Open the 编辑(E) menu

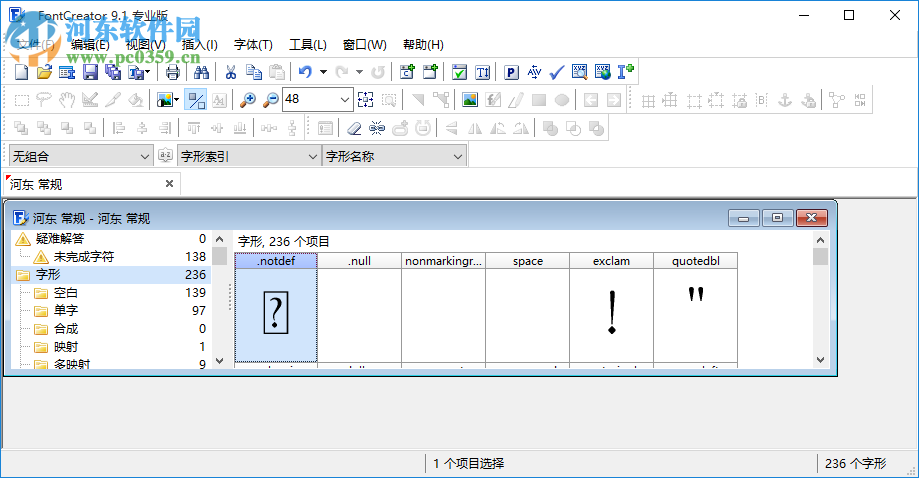90,45
